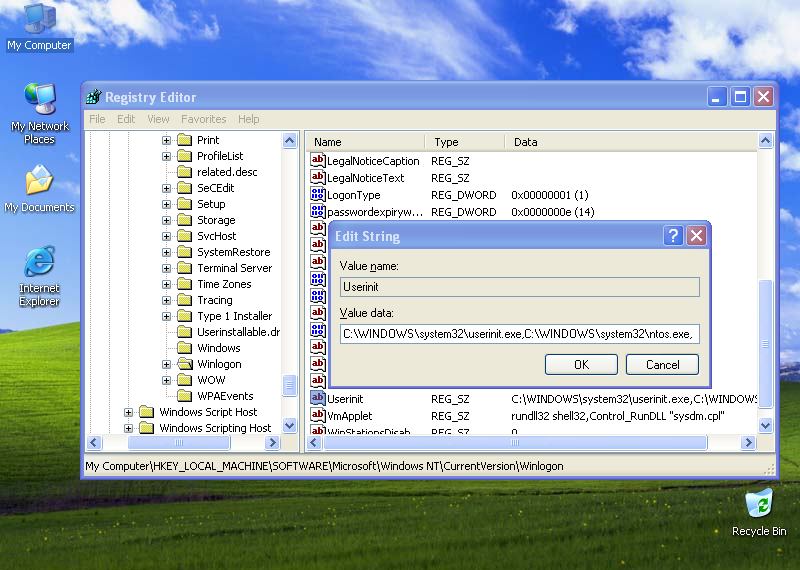Select the Windows tree key
The height and width of the screenshot is (570, 800).
click(x=218, y=348)
